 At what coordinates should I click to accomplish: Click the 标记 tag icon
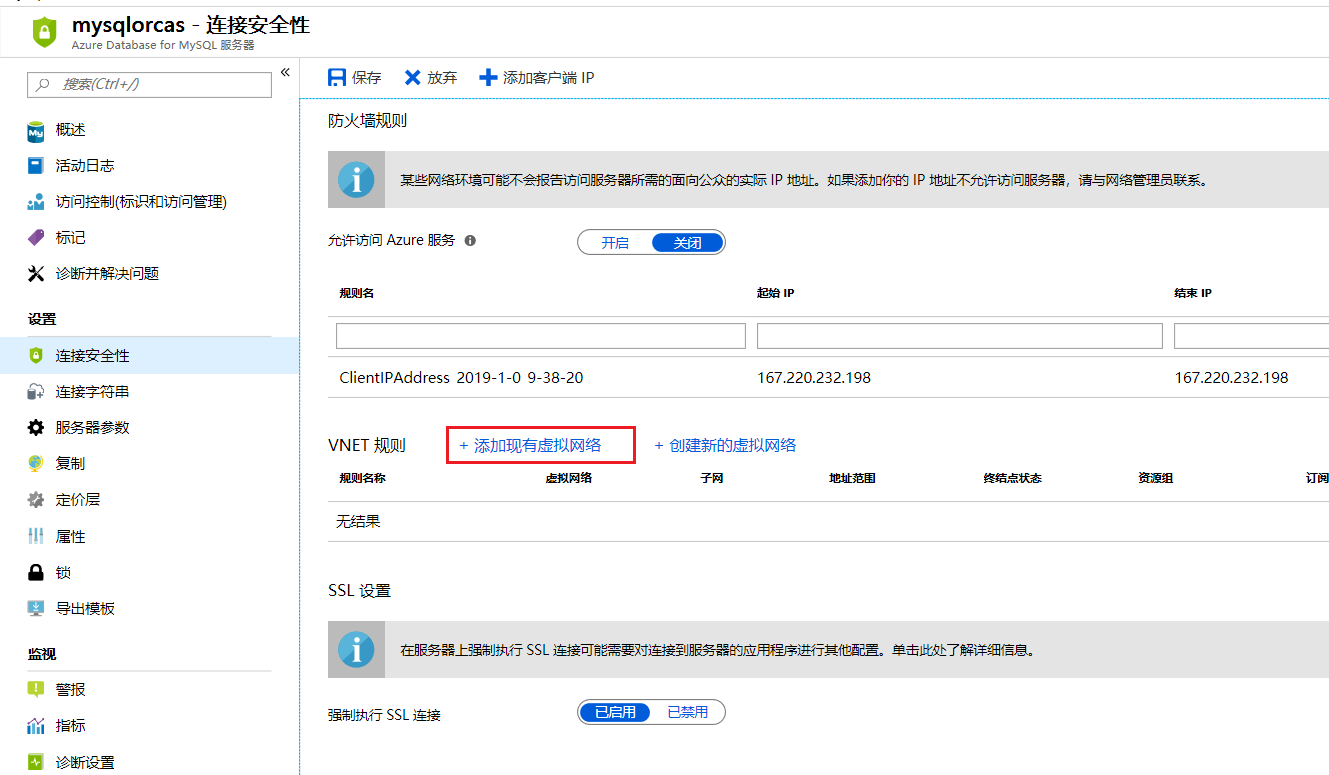[36, 238]
